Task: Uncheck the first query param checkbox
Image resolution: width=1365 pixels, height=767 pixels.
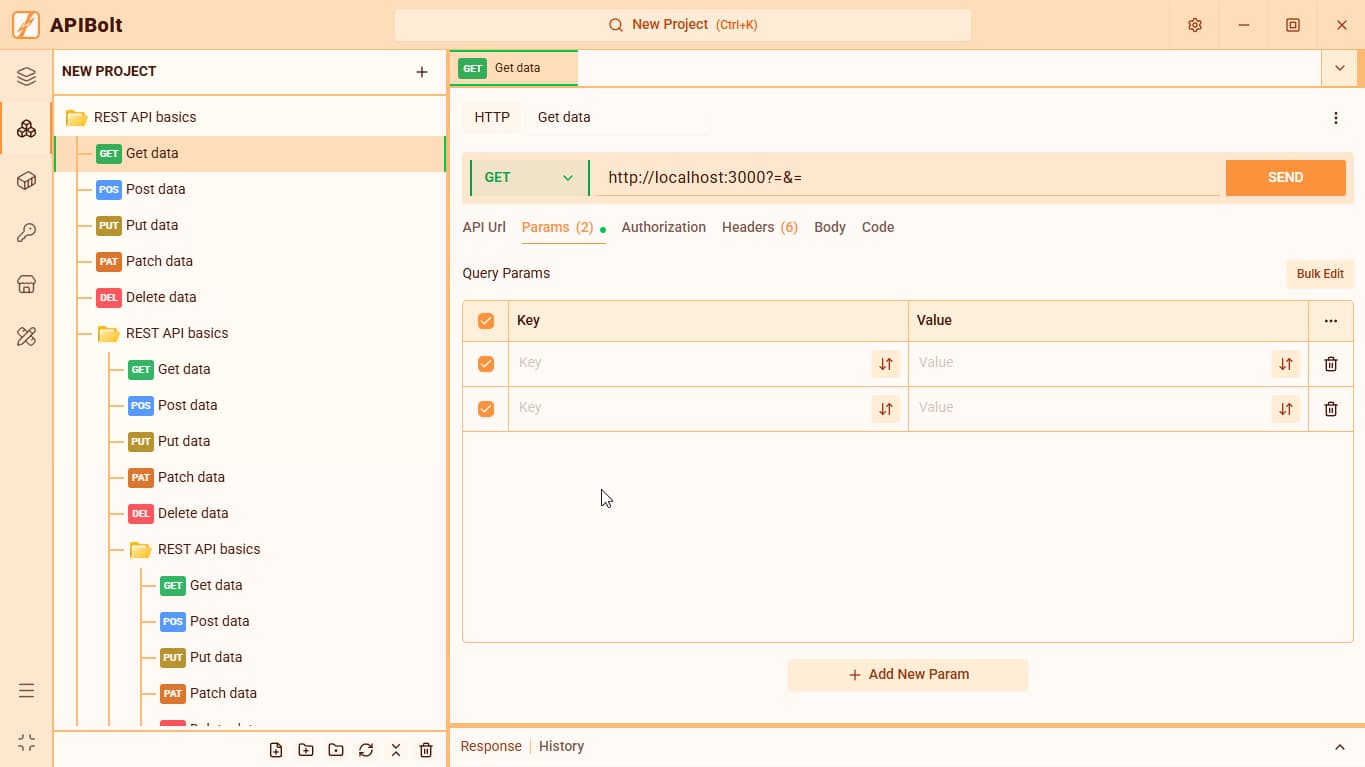Action: pyautogui.click(x=486, y=364)
